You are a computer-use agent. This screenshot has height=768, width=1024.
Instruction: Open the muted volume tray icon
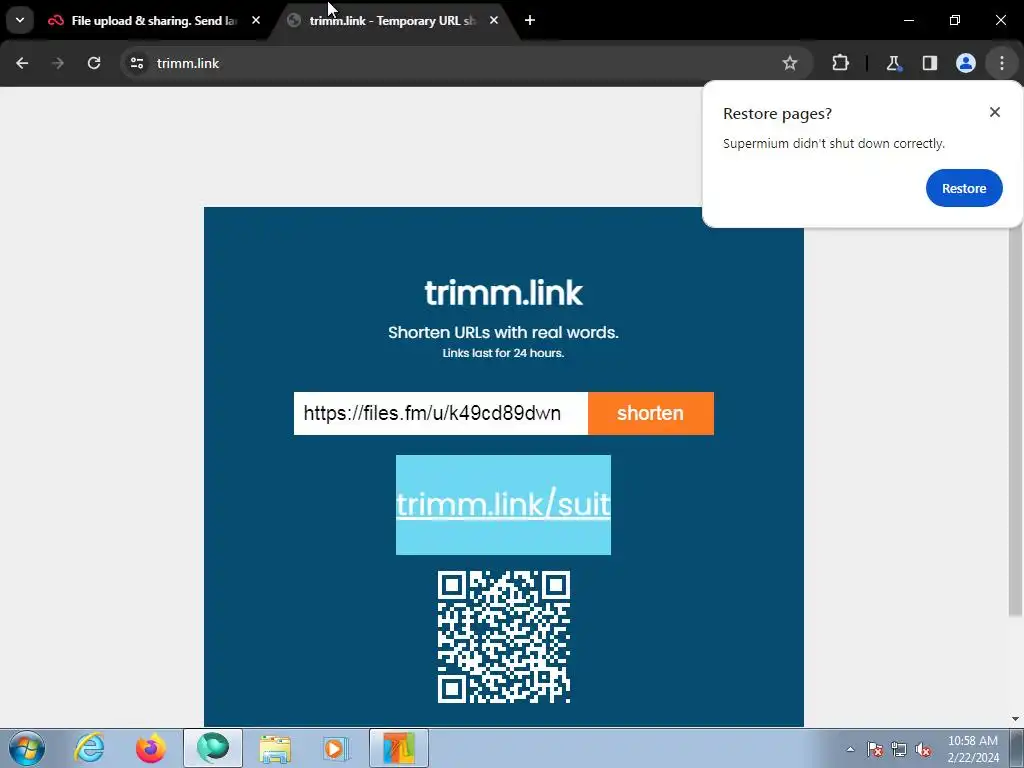coord(923,749)
